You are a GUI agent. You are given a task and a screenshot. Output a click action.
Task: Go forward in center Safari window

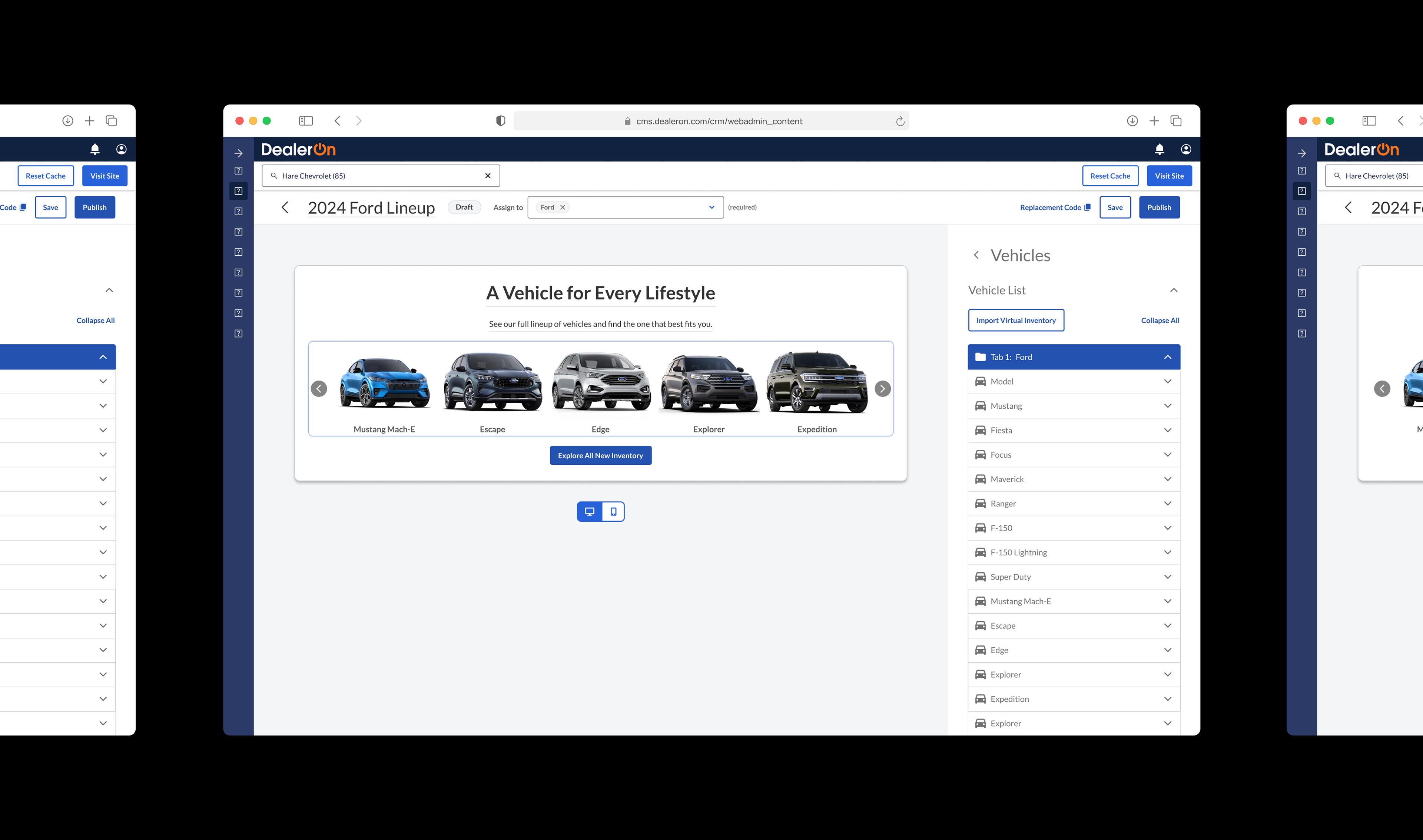(358, 120)
